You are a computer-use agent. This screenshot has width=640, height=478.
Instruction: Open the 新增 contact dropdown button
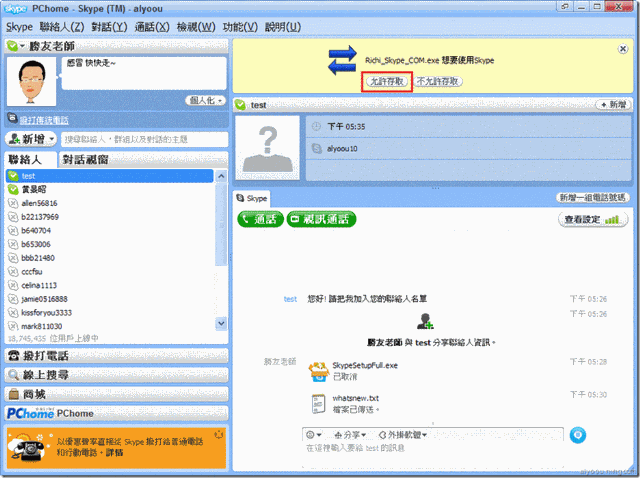[x=31, y=139]
